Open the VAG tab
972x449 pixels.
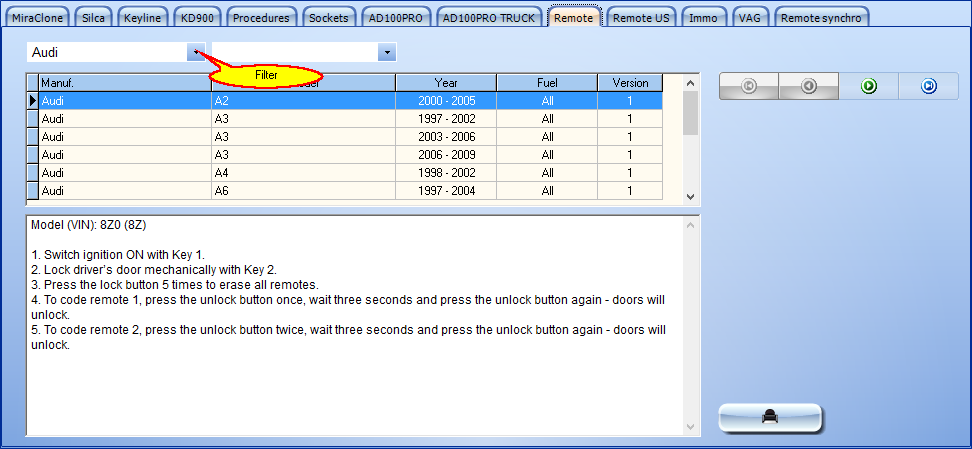pos(749,18)
